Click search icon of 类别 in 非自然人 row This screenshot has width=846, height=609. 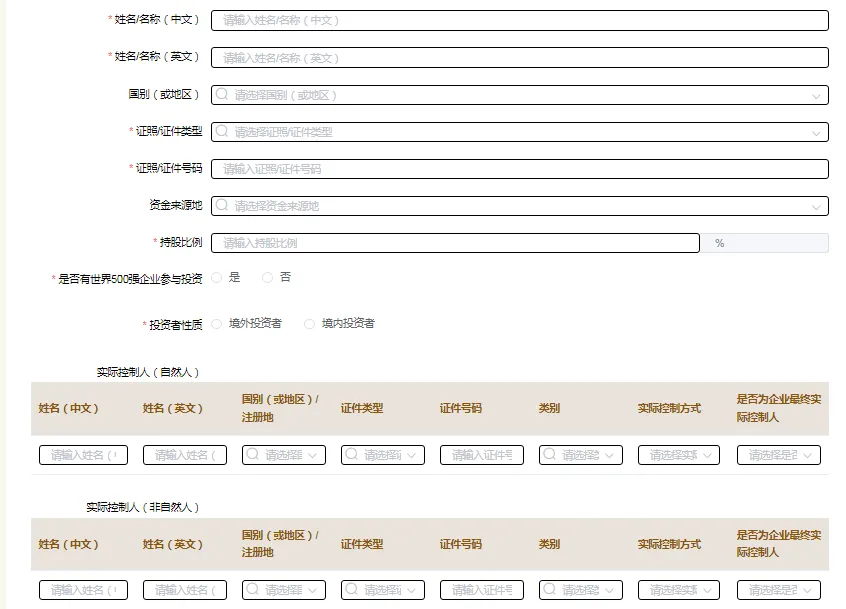tap(549, 589)
